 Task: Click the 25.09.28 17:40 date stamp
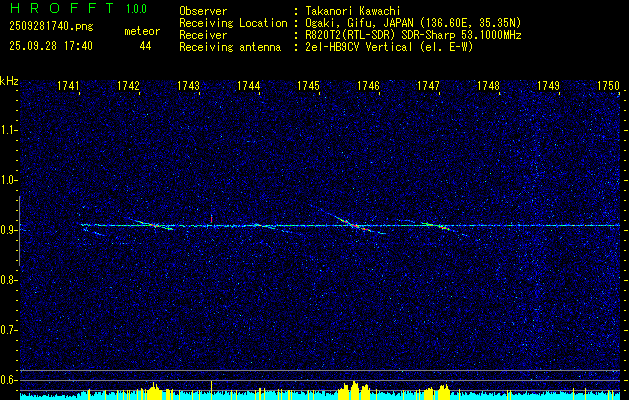[50, 46]
